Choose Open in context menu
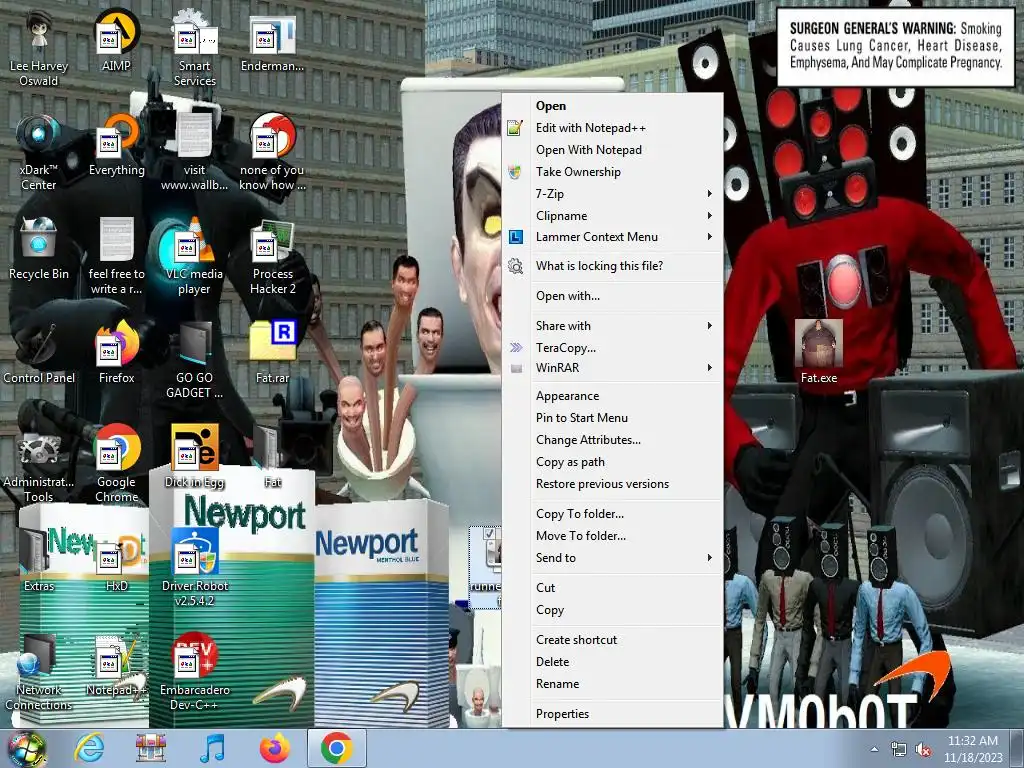The width and height of the screenshot is (1024, 768). (x=624, y=106)
